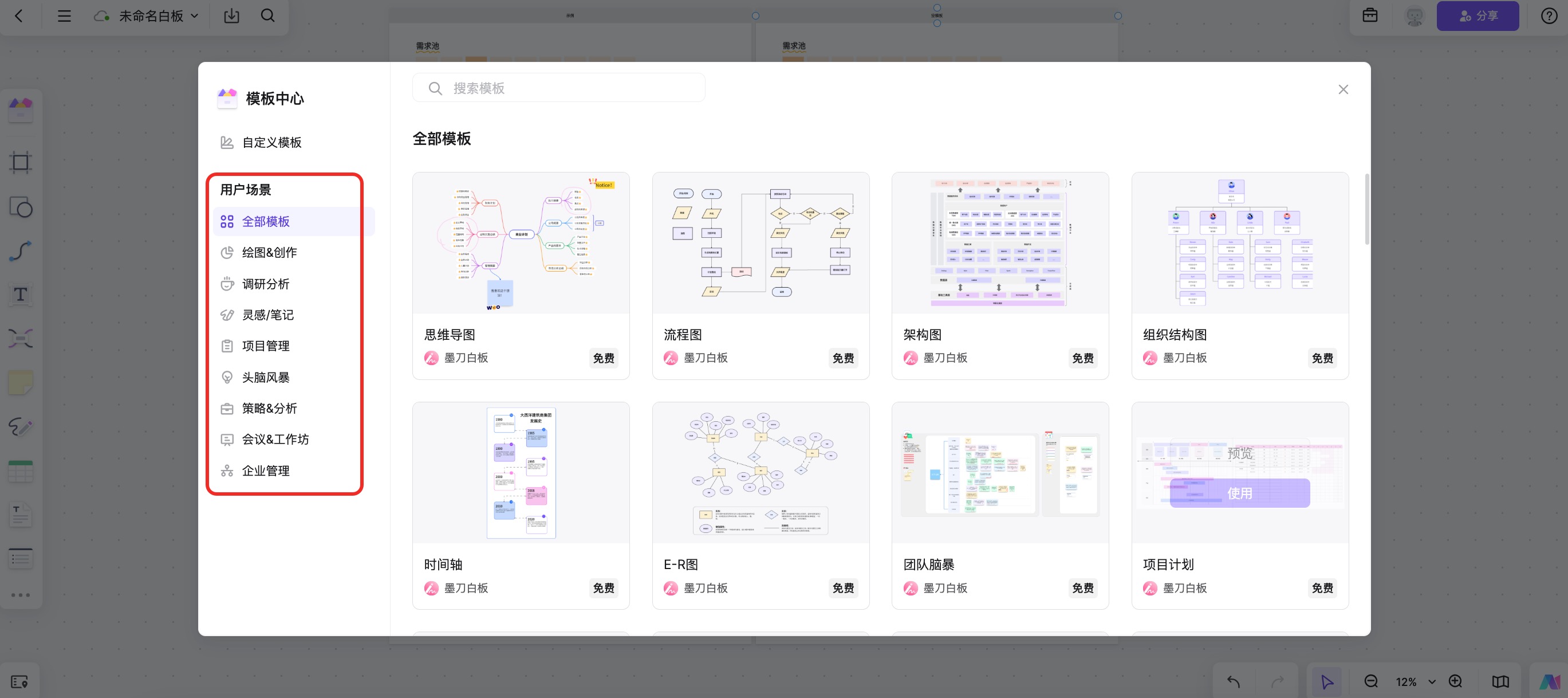
Task: Click the AI assistant logo icon
Action: tap(1550, 681)
